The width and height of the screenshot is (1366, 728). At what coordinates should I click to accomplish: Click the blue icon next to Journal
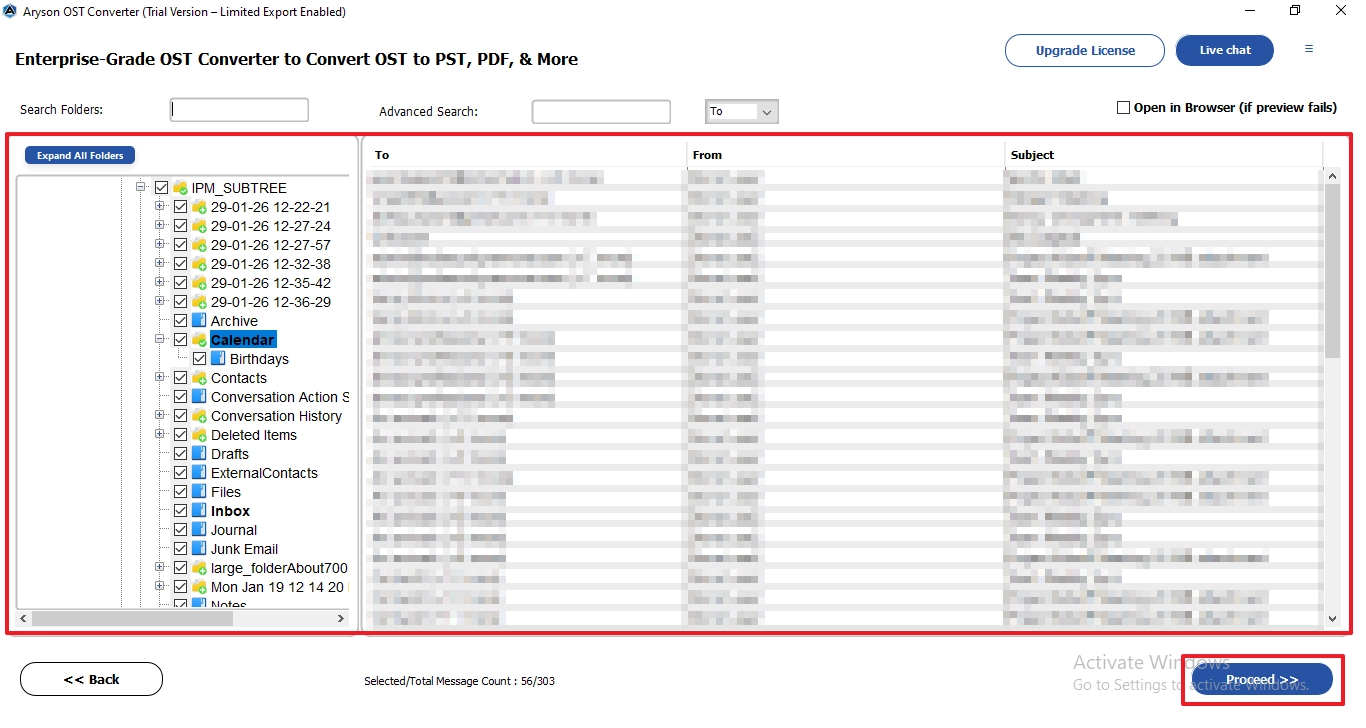click(x=199, y=530)
